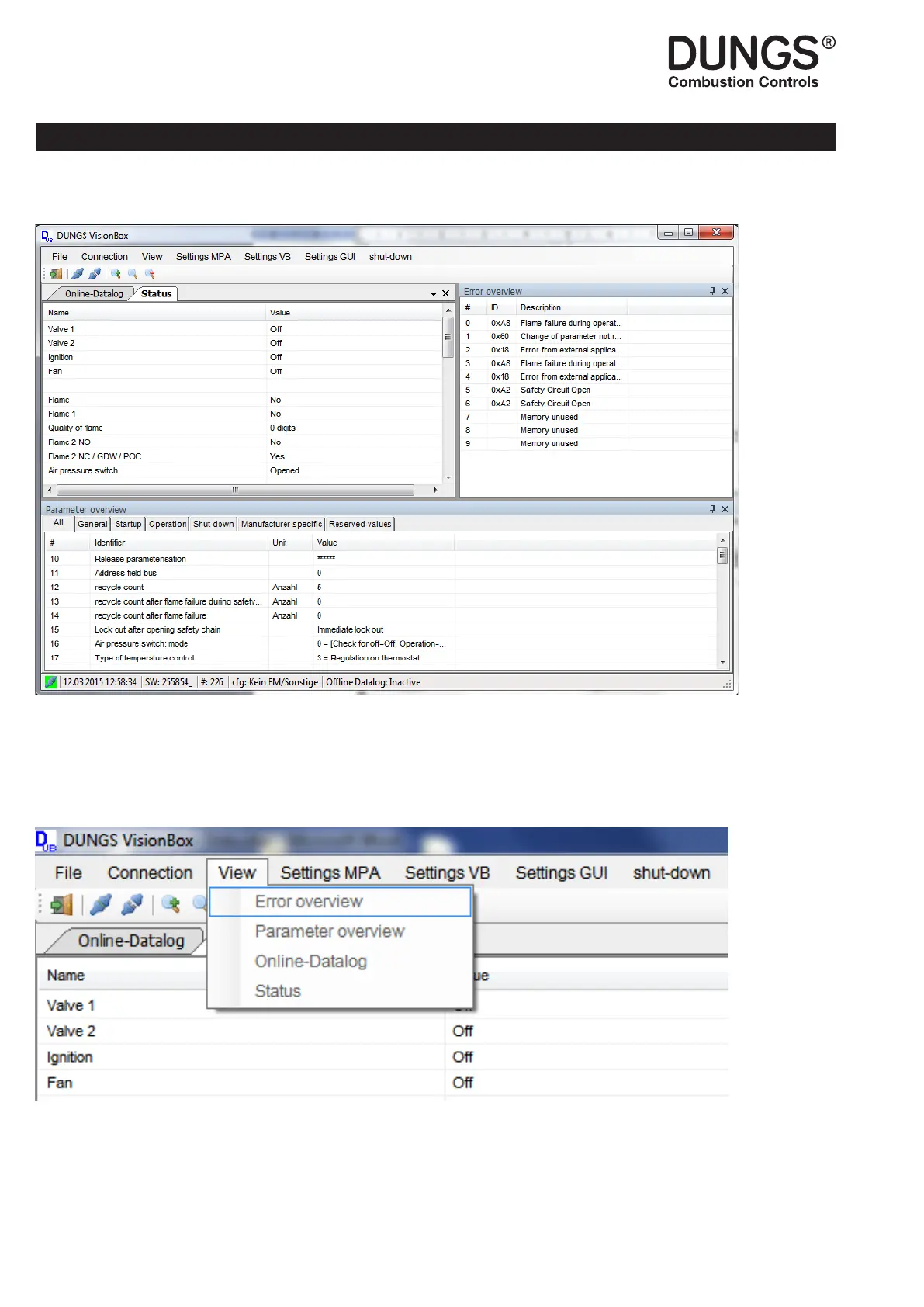Click the resize grip at status bar corner
Viewport: 924px width, 1307px height.
pyautogui.click(x=727, y=684)
